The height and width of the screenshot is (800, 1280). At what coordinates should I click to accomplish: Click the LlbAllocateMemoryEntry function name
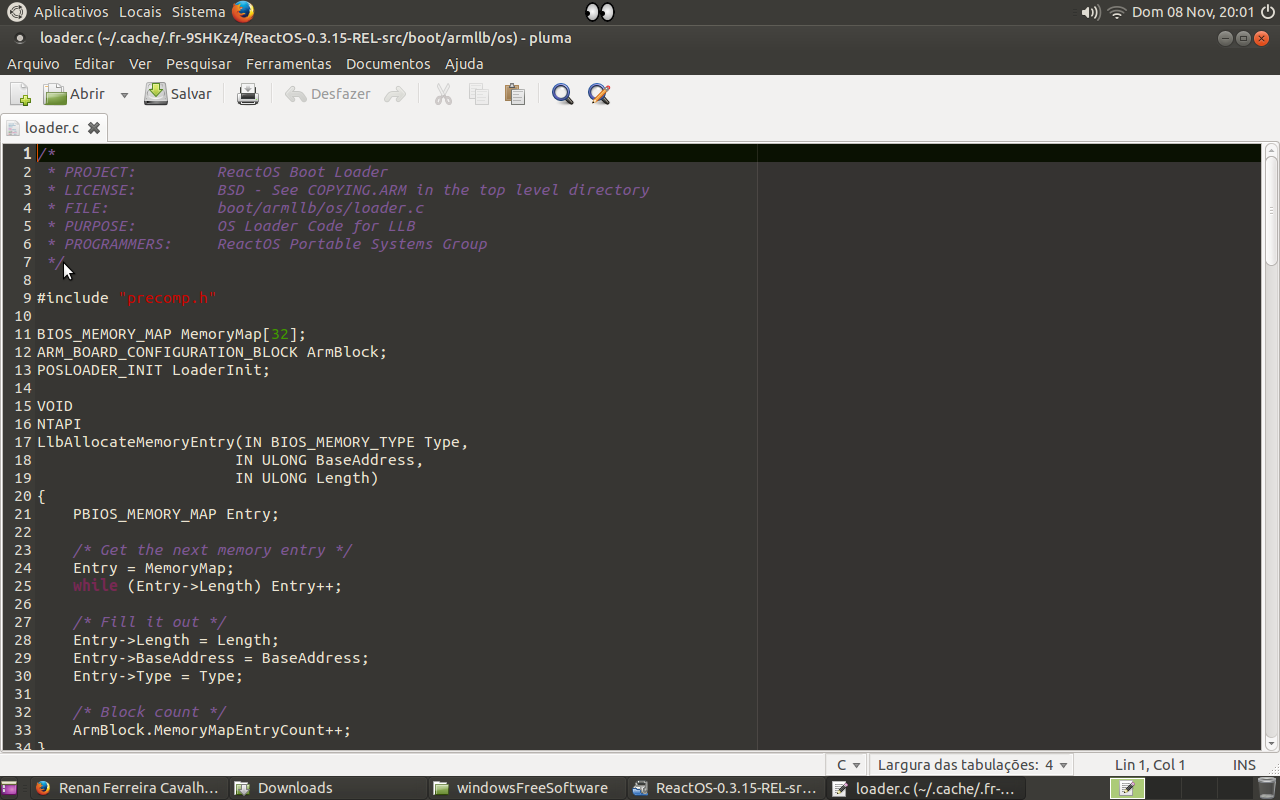point(135,442)
